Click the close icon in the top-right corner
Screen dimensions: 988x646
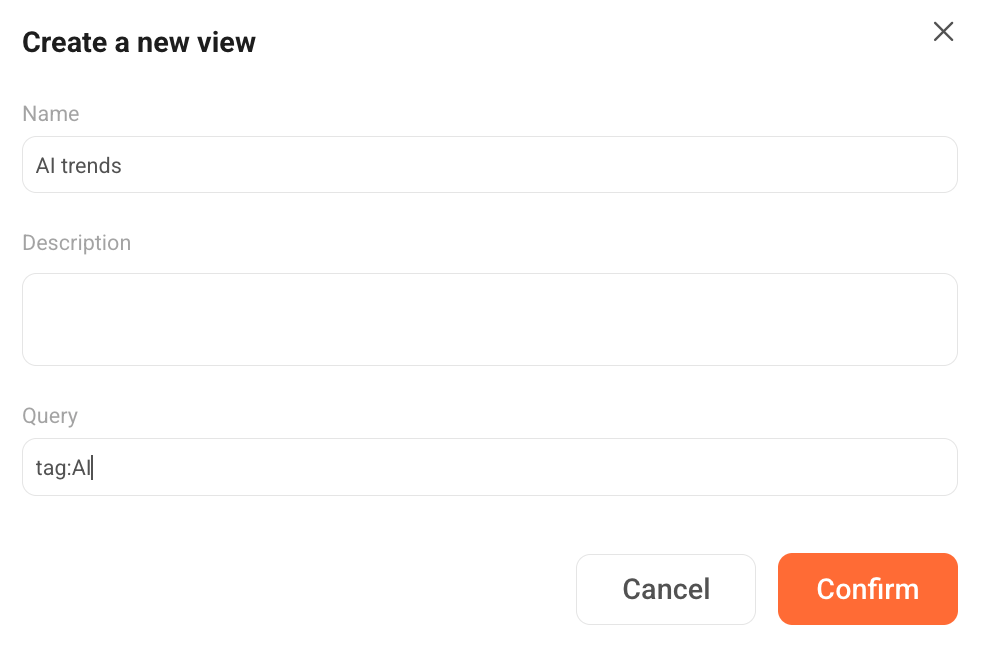(942, 31)
